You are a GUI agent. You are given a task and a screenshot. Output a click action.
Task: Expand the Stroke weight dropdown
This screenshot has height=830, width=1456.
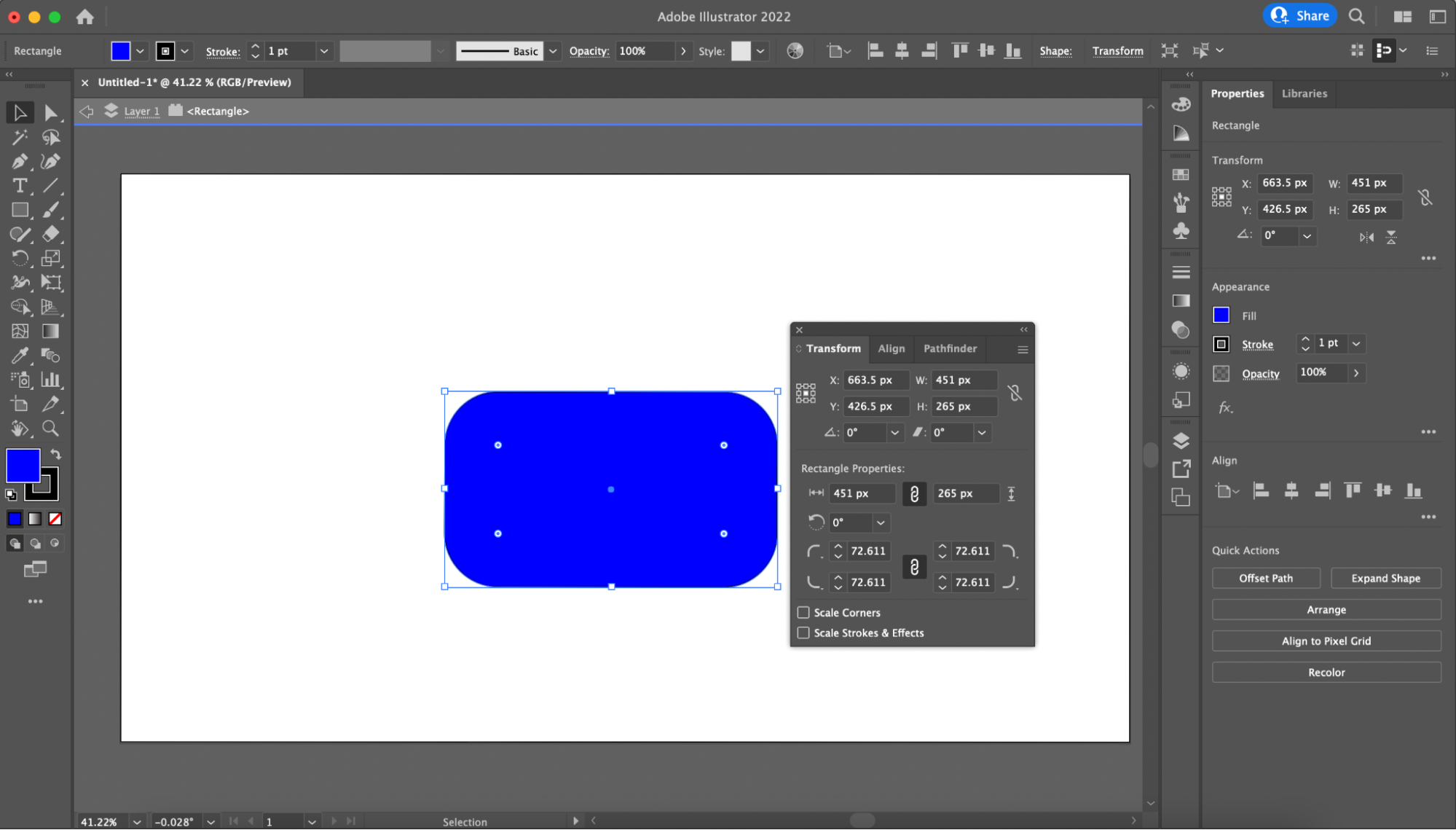tap(322, 50)
